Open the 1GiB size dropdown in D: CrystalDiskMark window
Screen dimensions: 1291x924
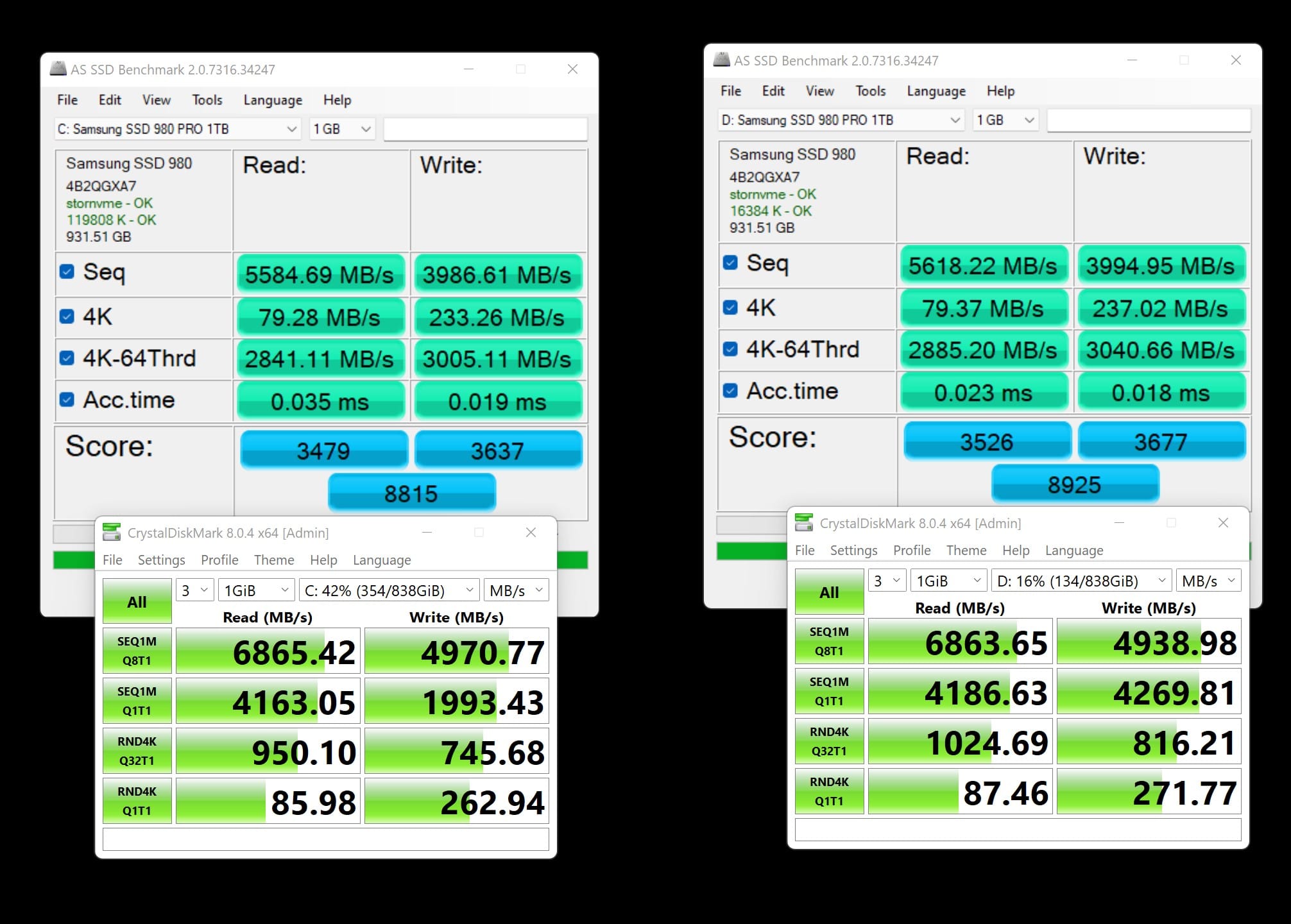[x=949, y=581]
